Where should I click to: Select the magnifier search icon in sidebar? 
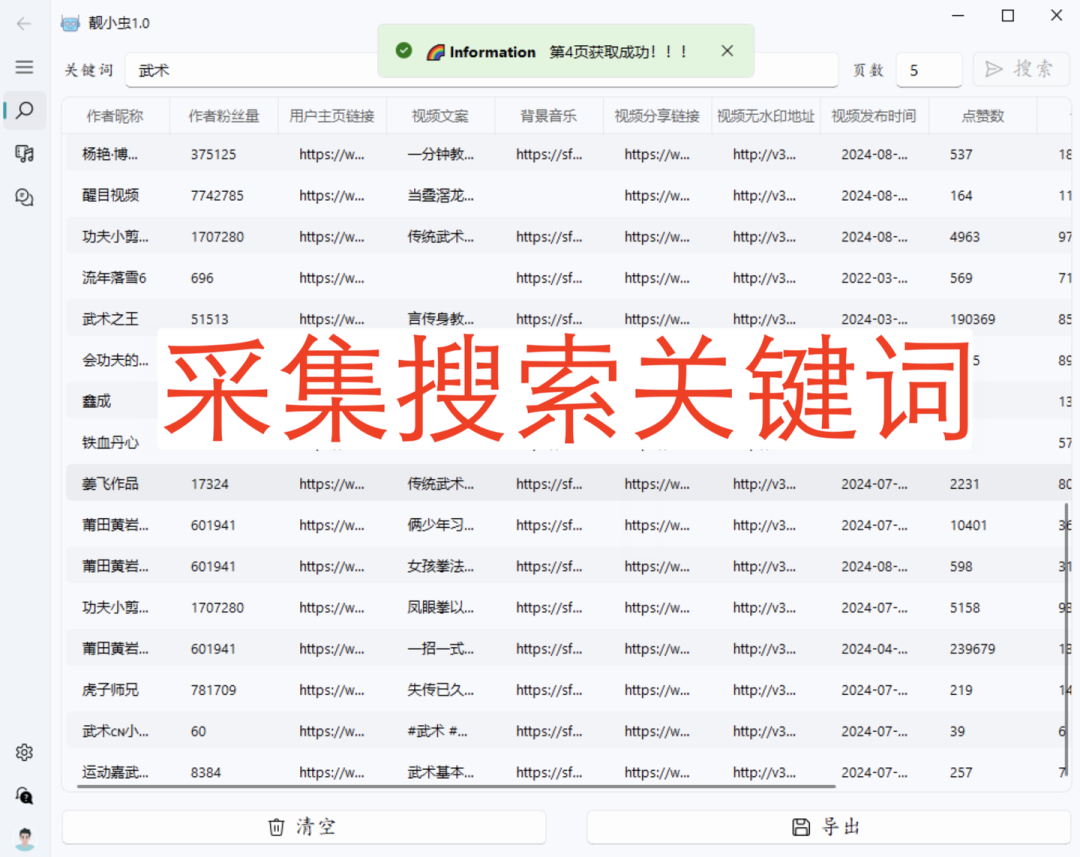[x=23, y=111]
